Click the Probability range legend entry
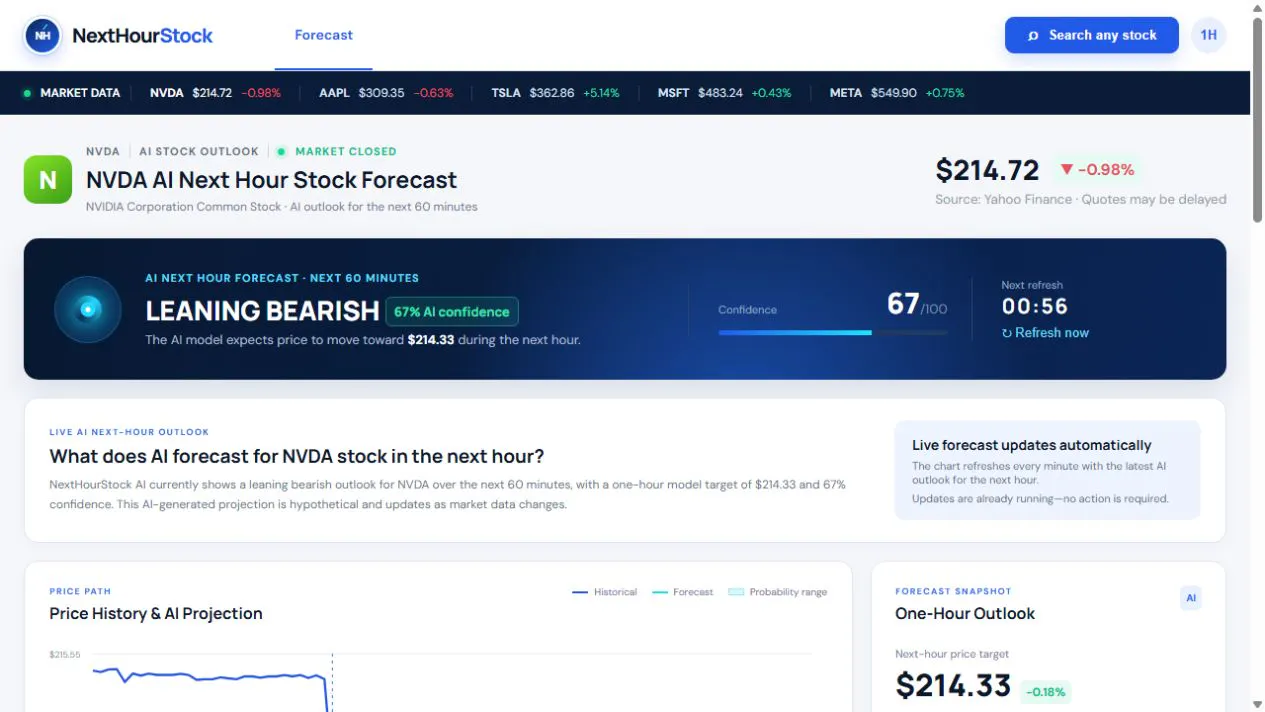 (x=778, y=592)
